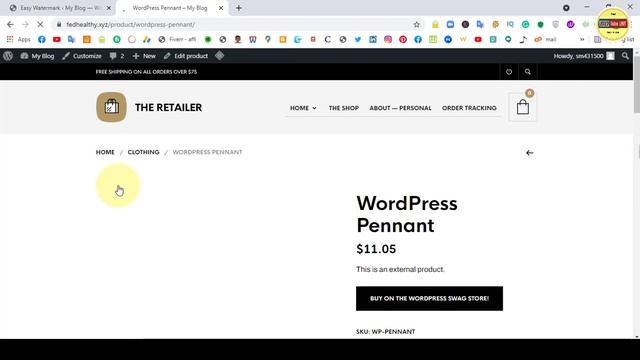
Task: Show more bookmarks via the chevron
Action: 582,39
